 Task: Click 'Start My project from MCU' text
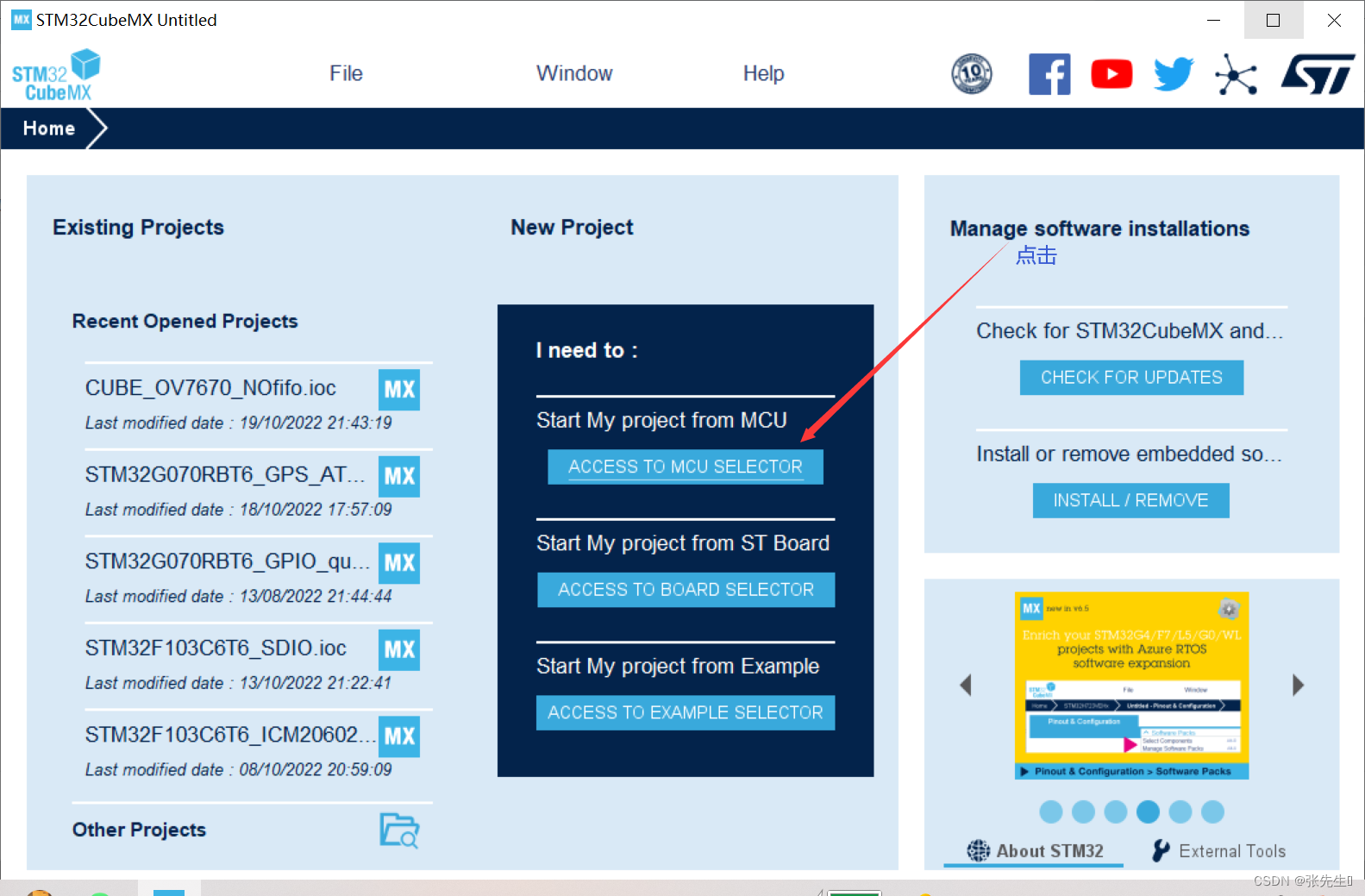(661, 420)
